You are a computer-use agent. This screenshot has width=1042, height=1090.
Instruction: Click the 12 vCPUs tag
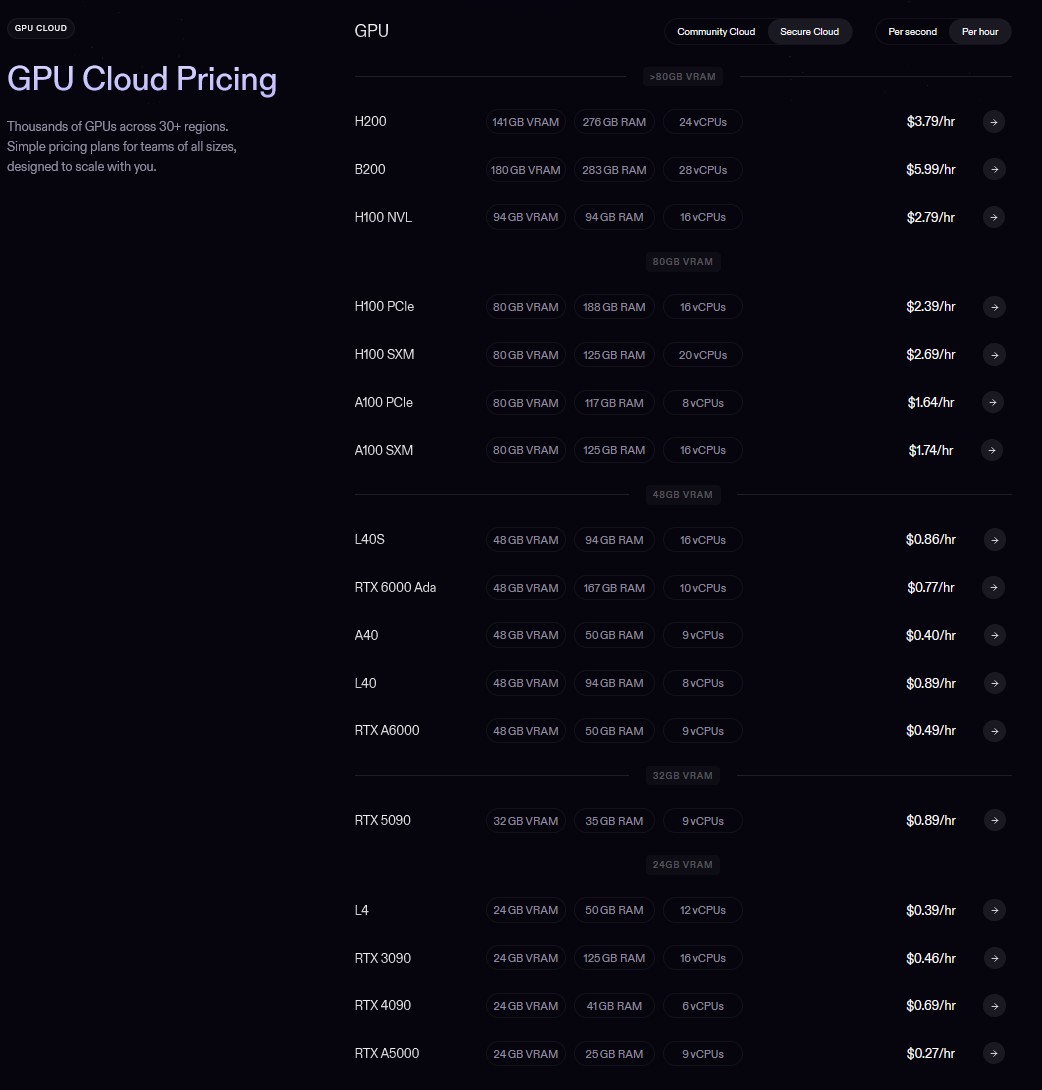click(x=703, y=910)
